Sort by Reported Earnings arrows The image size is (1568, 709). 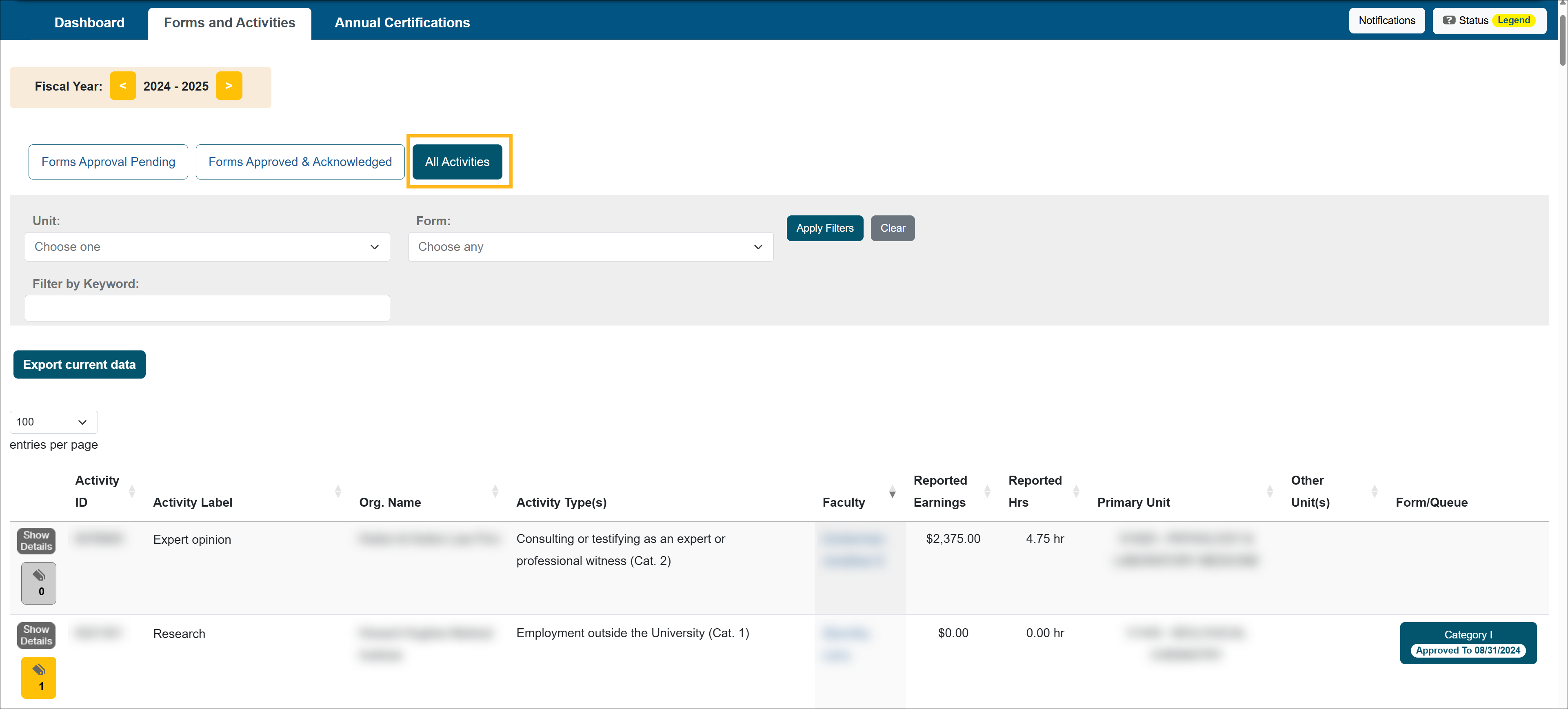pos(987,491)
